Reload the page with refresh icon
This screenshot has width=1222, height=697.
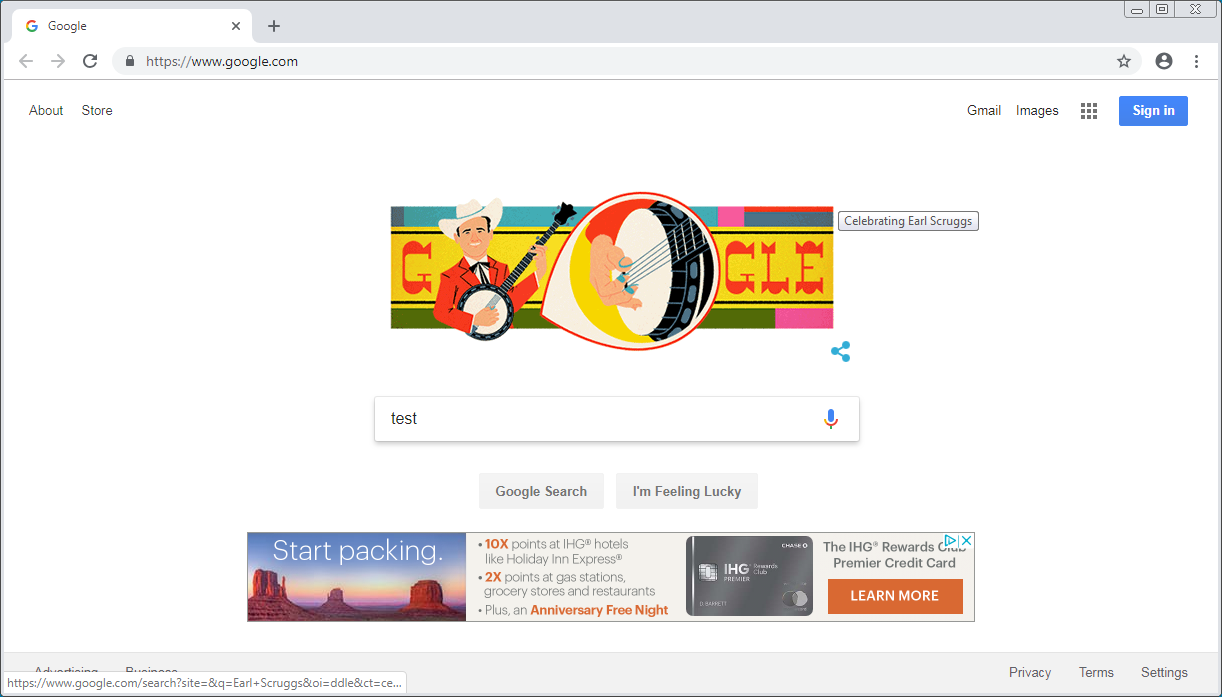(90, 61)
